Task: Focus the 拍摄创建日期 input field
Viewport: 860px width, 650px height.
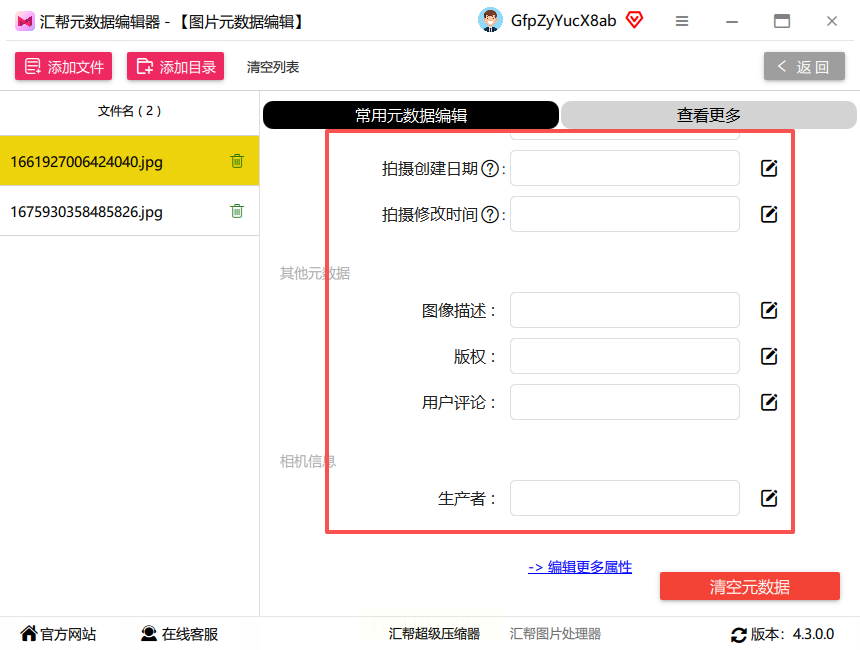Action: pyautogui.click(x=625, y=168)
